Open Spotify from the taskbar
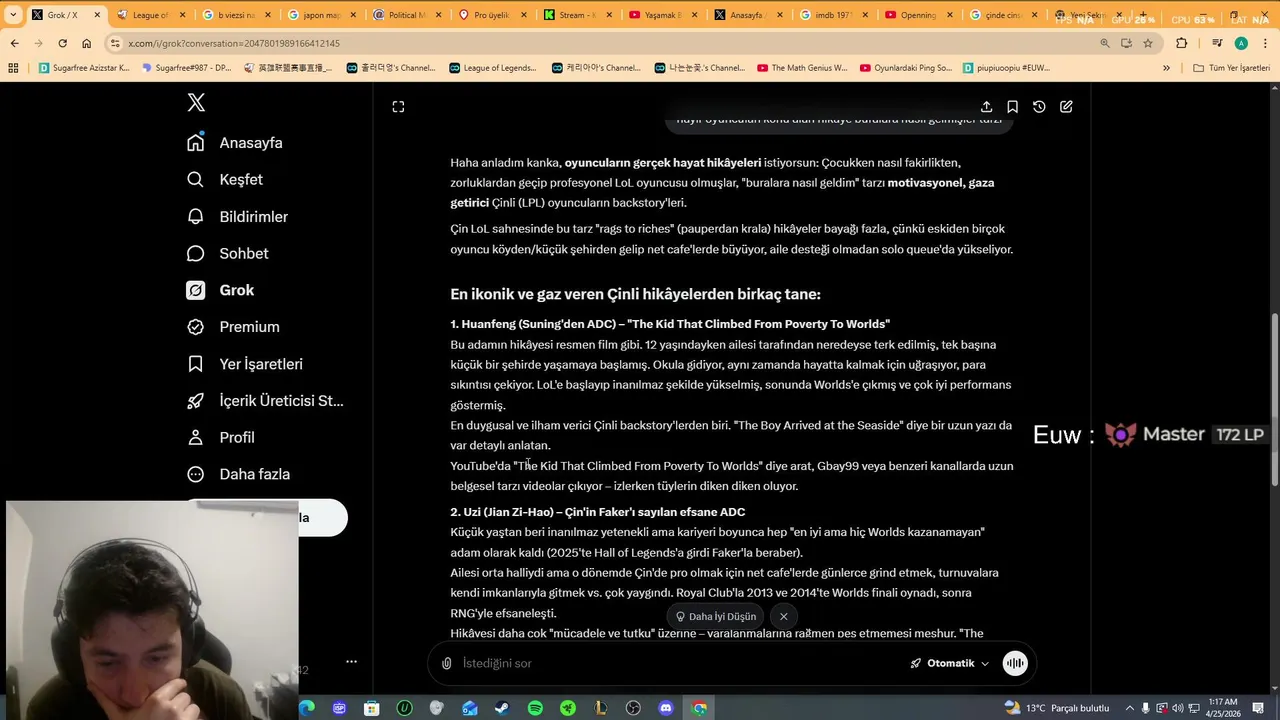Viewport: 1280px width, 720px height. [535, 708]
